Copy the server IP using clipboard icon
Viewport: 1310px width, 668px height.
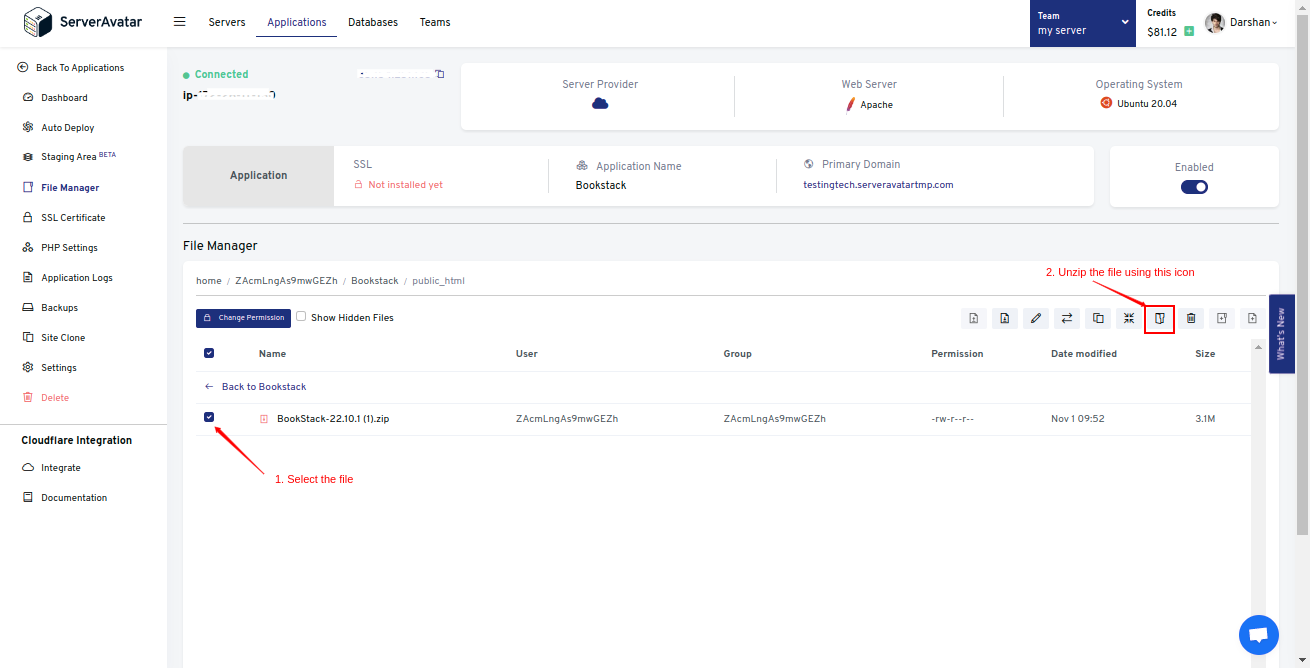coord(440,74)
